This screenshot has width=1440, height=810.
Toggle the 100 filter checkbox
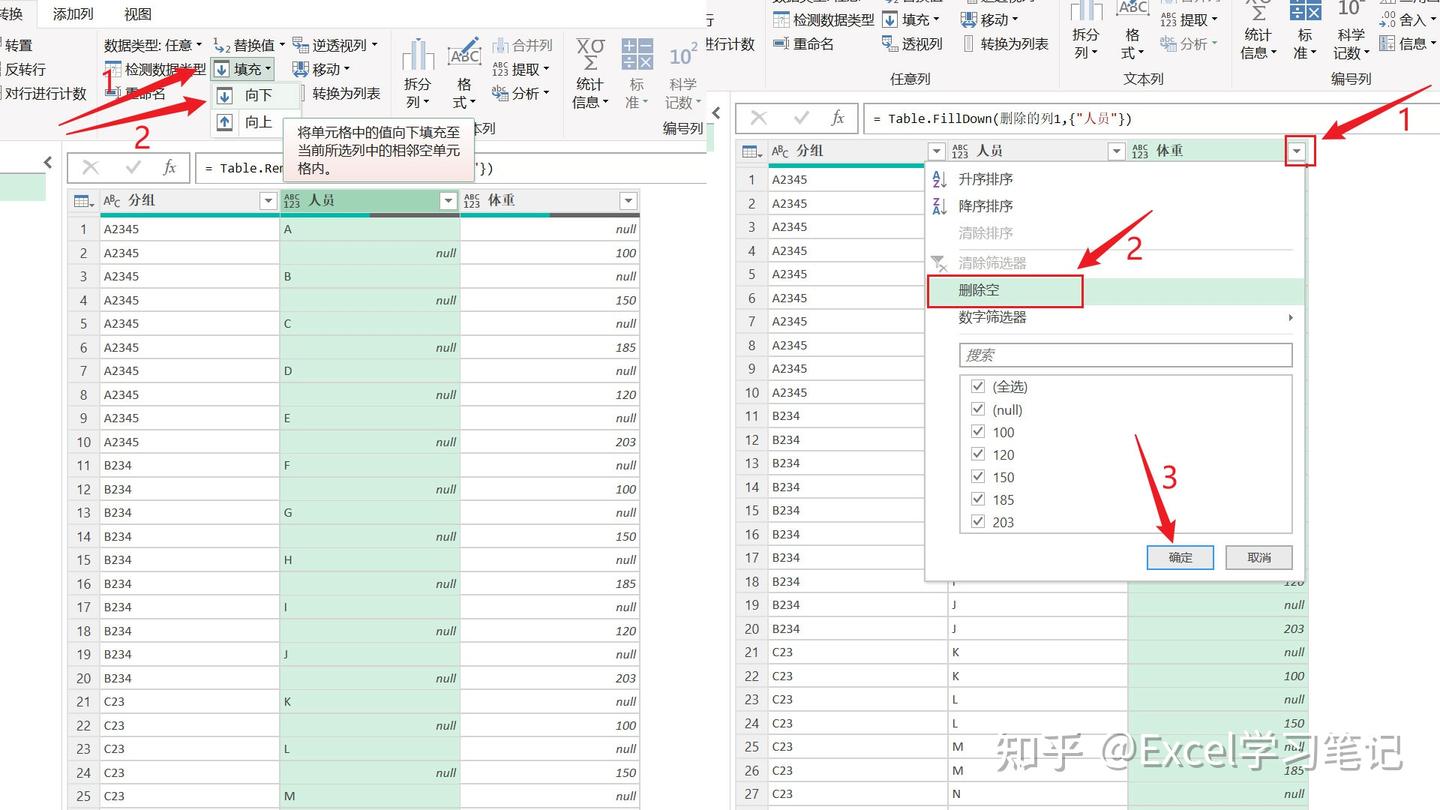click(978, 432)
